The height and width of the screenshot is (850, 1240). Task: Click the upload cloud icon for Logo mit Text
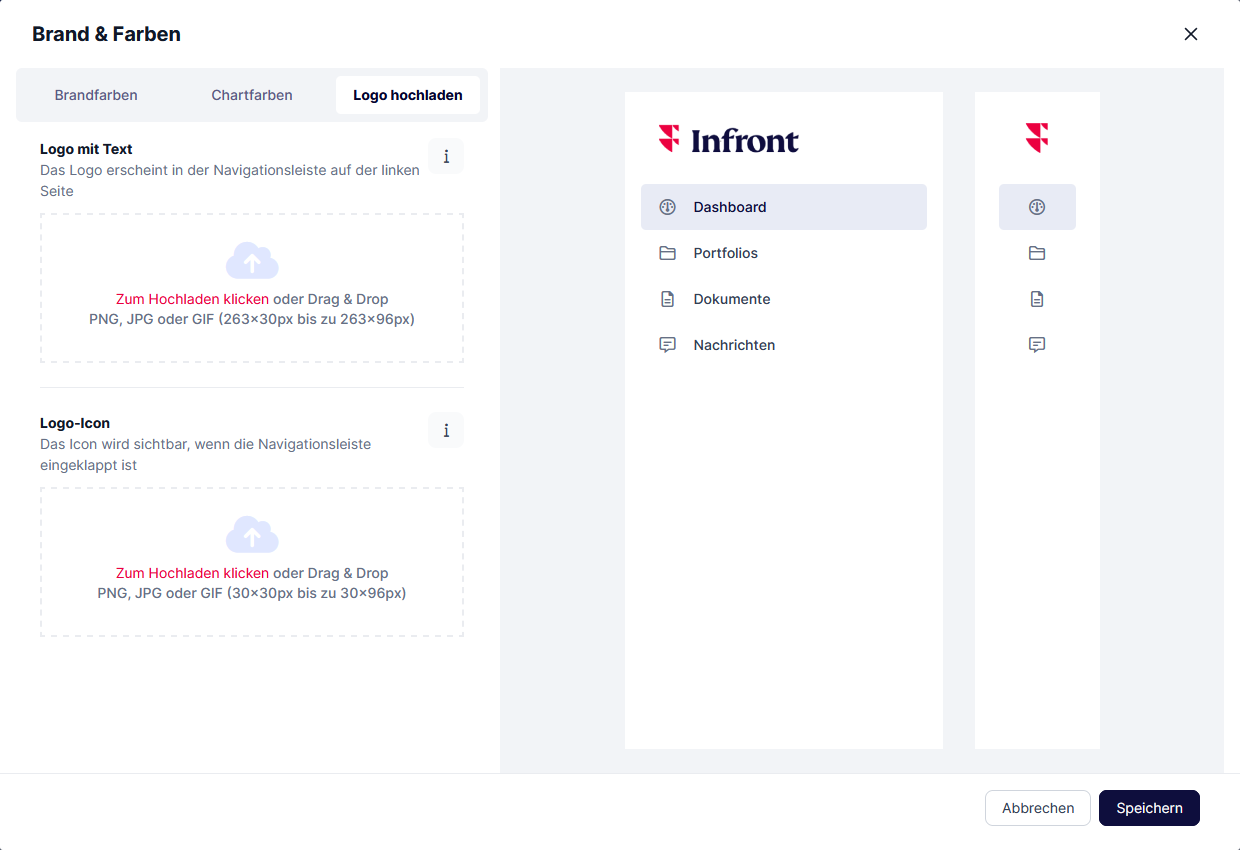click(252, 261)
